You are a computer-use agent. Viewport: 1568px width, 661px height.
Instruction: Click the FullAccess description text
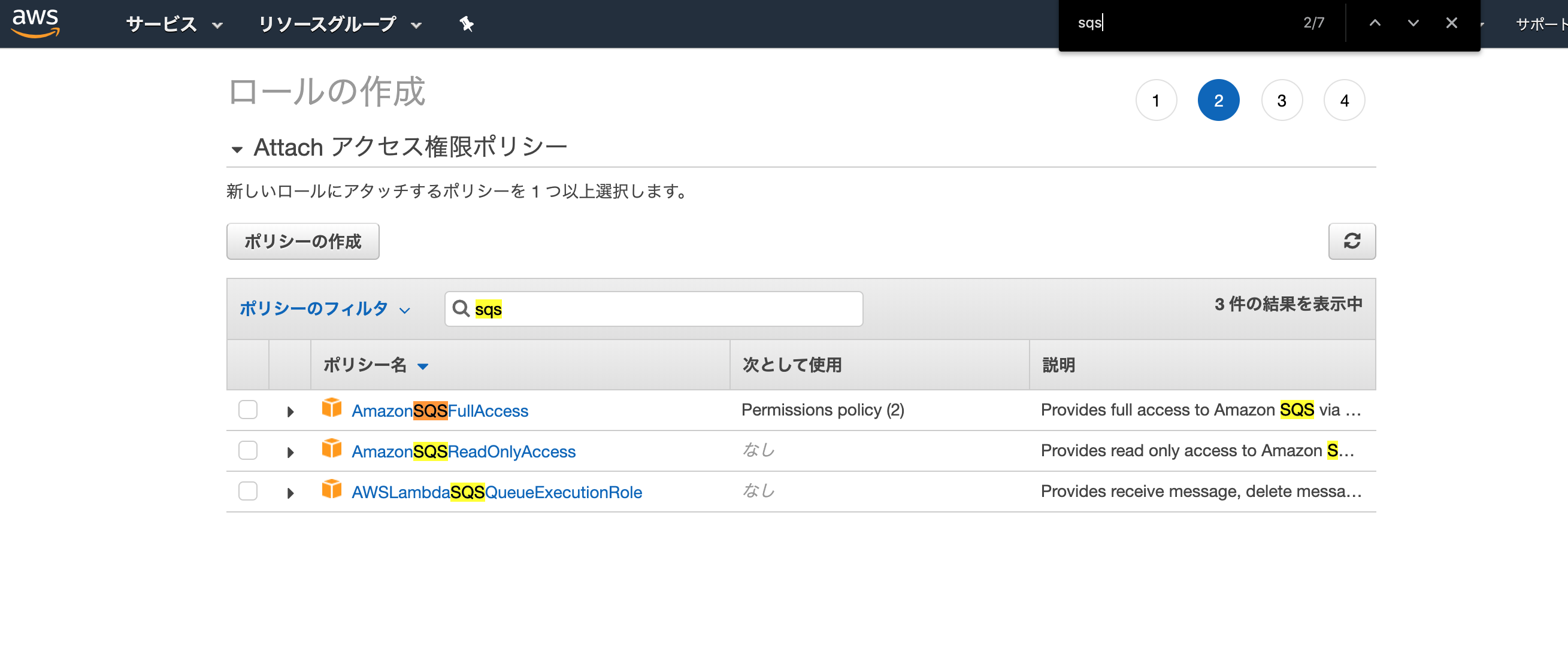click(1200, 410)
